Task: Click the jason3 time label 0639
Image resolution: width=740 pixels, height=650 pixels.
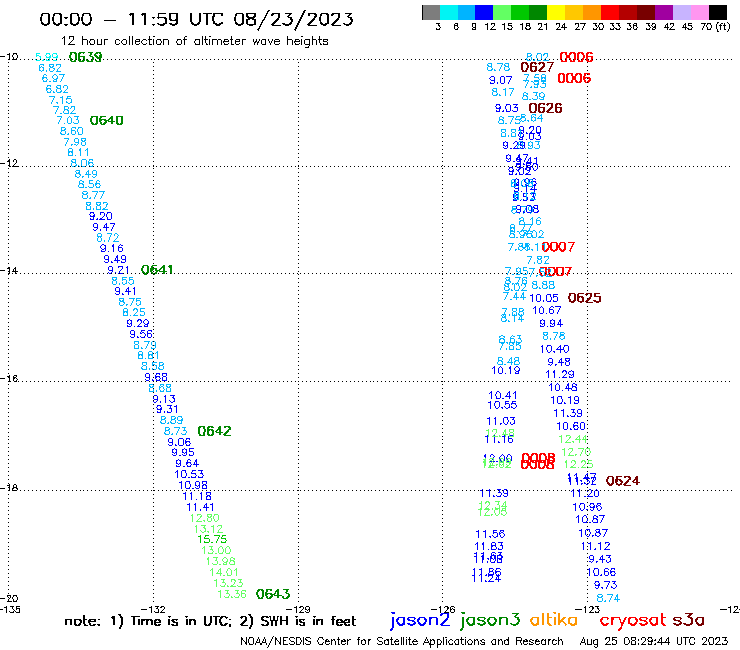Action: point(85,57)
